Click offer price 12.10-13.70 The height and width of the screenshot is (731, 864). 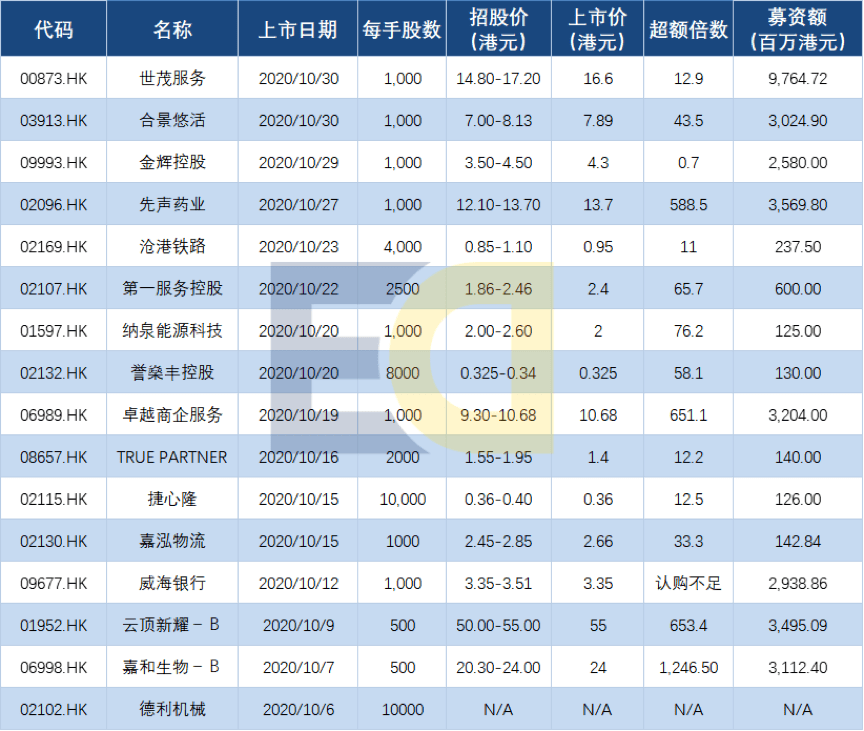[x=499, y=205]
